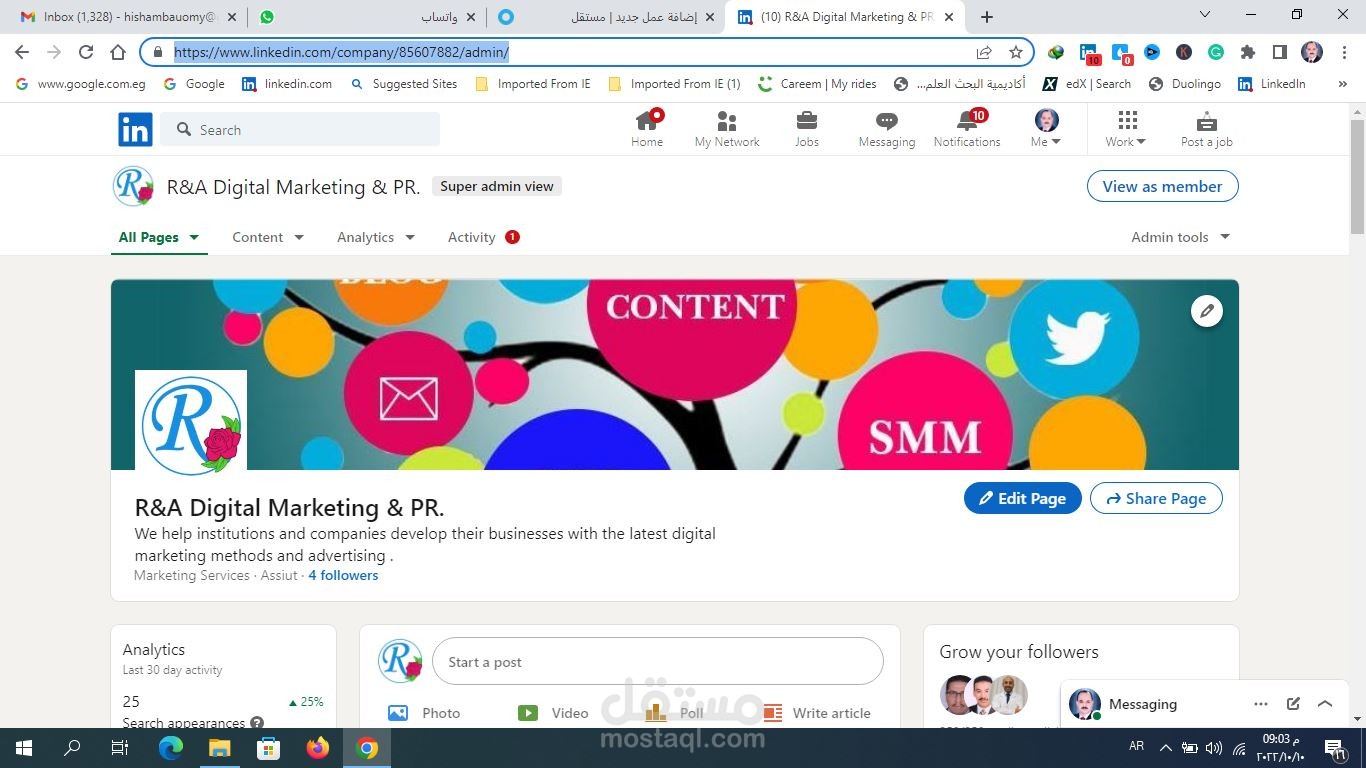Open Google bookmark
This screenshot has width=1366, height=768.
tap(194, 84)
